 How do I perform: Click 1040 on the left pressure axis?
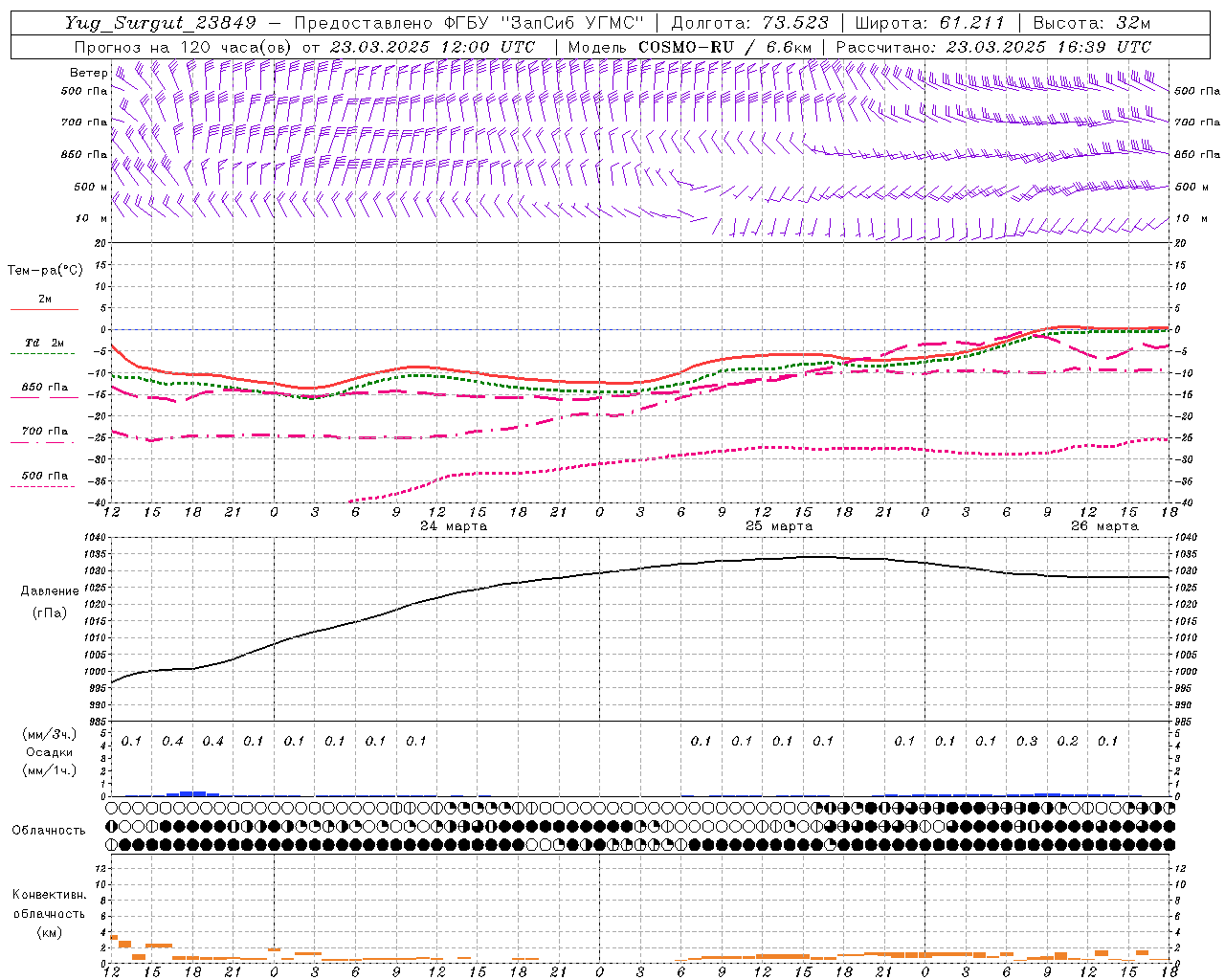tap(95, 538)
